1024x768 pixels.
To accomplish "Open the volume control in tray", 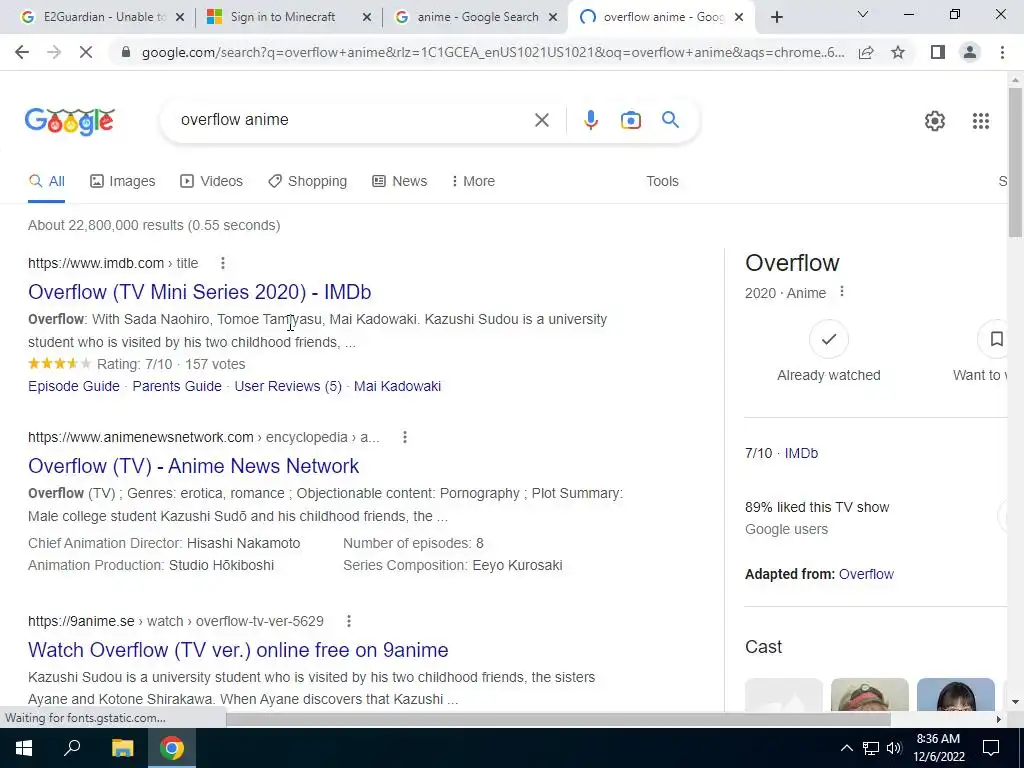I will tap(894, 748).
